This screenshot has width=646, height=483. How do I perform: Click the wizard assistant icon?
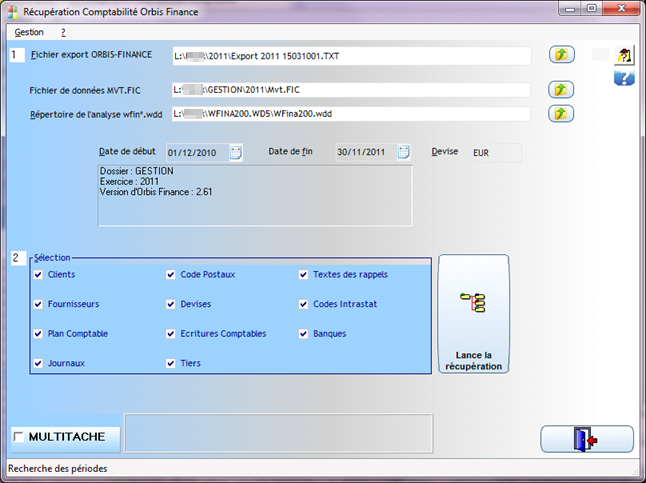624,55
